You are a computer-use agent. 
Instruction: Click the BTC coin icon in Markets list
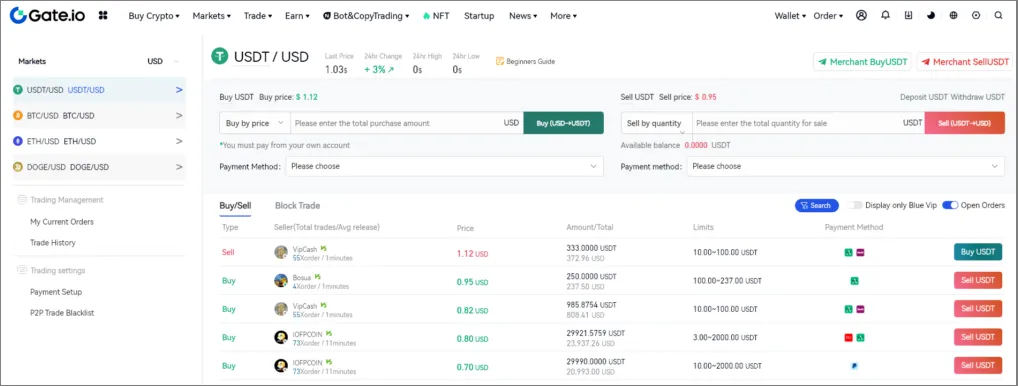(18, 115)
